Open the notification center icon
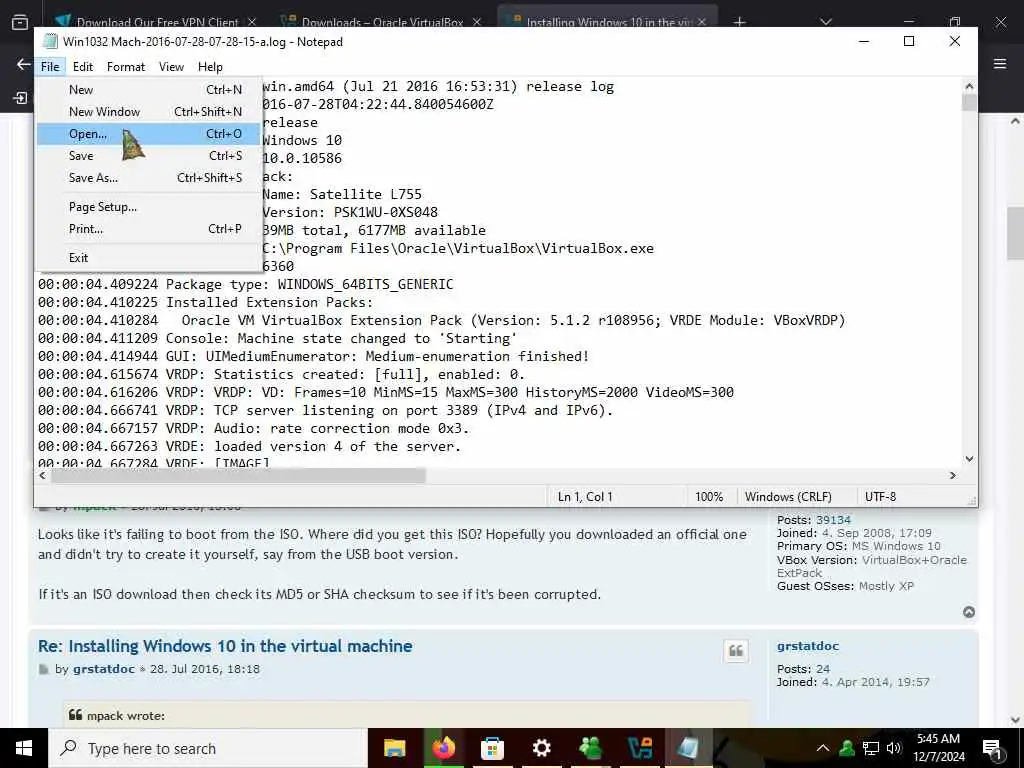Viewport: 1024px width, 768px height. 992,748
